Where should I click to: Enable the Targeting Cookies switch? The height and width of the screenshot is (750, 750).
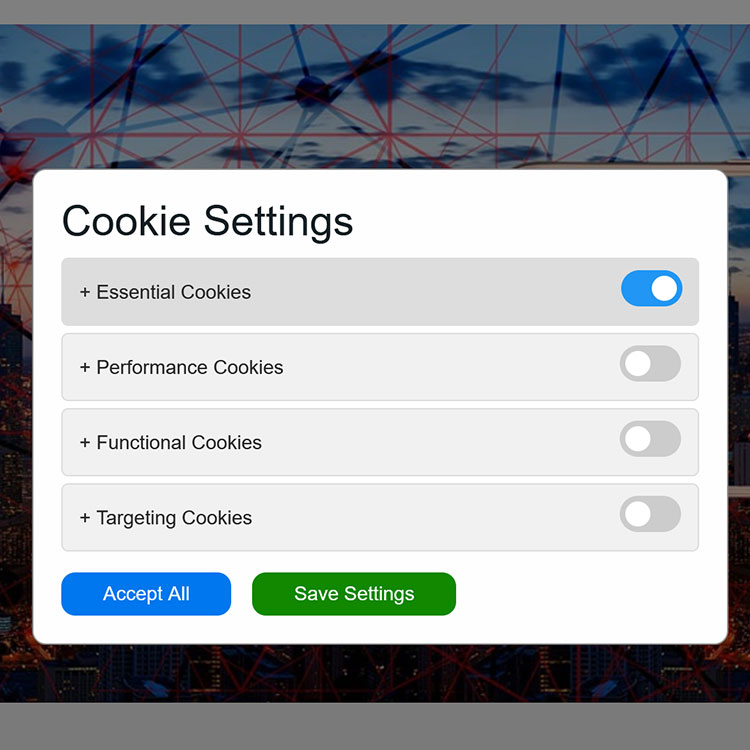tap(650, 514)
